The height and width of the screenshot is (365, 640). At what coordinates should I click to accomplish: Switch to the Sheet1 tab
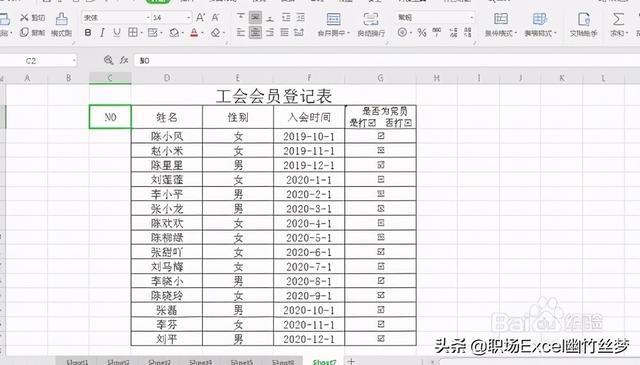(x=77, y=362)
